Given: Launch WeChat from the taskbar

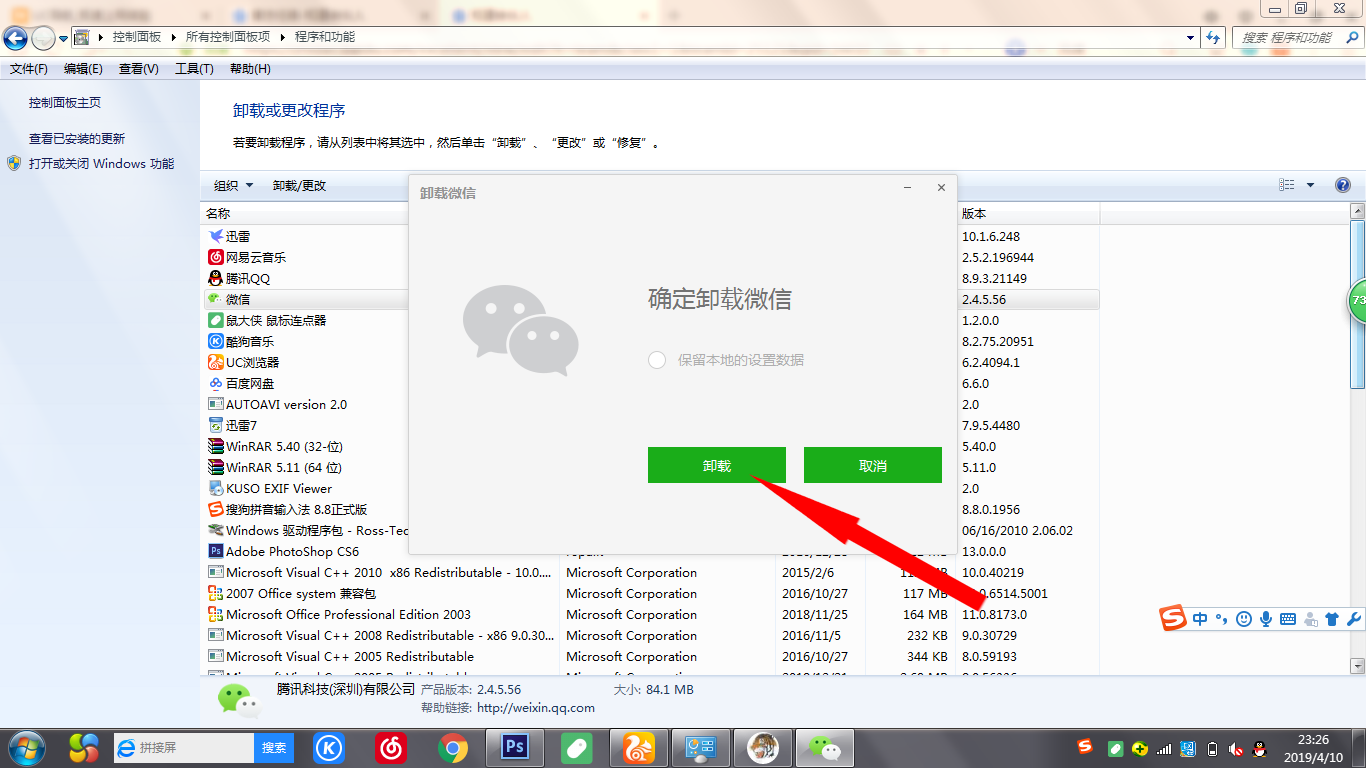Looking at the screenshot, I should 824,748.
